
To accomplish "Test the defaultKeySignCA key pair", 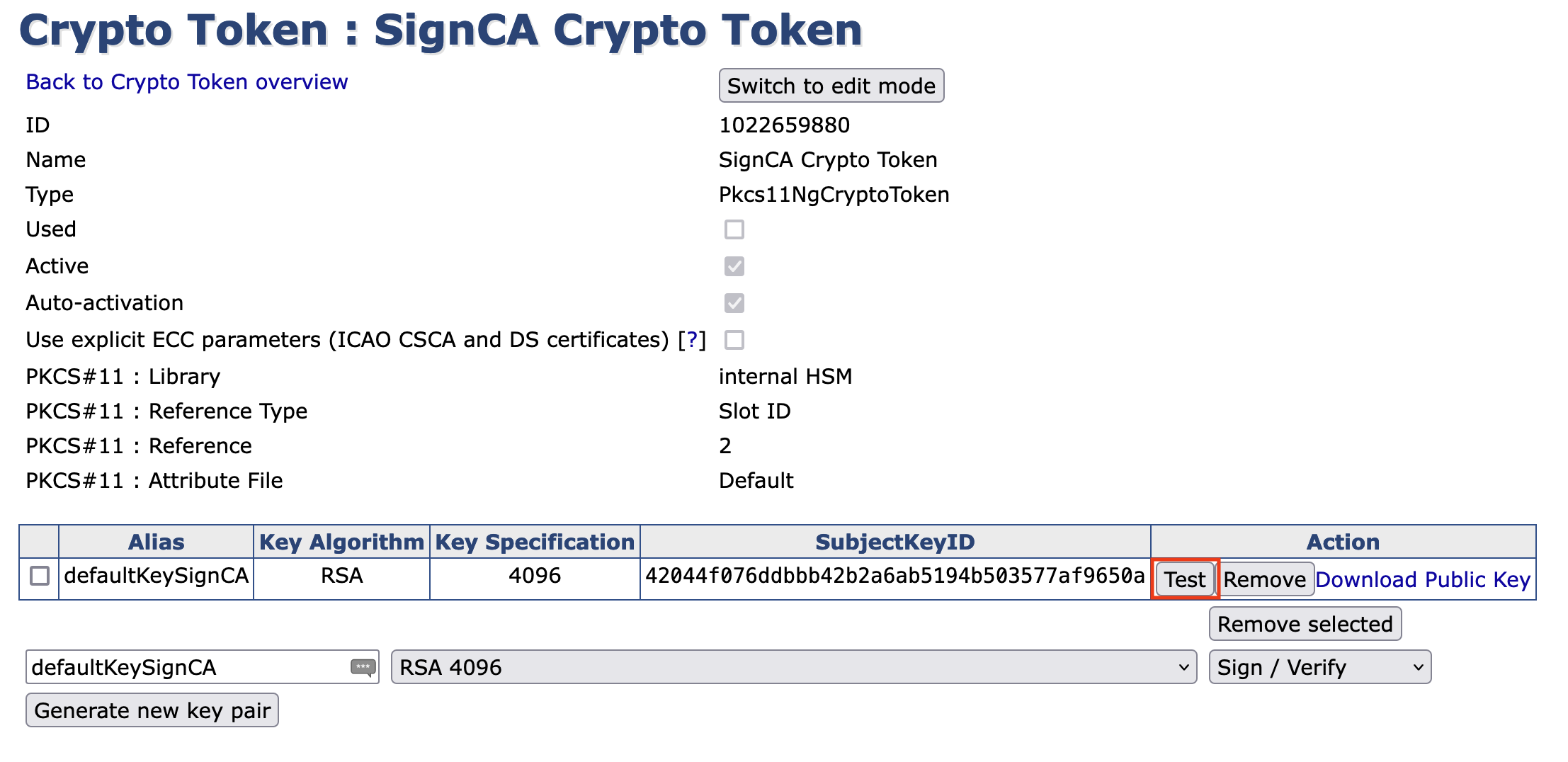I will point(1184,579).
